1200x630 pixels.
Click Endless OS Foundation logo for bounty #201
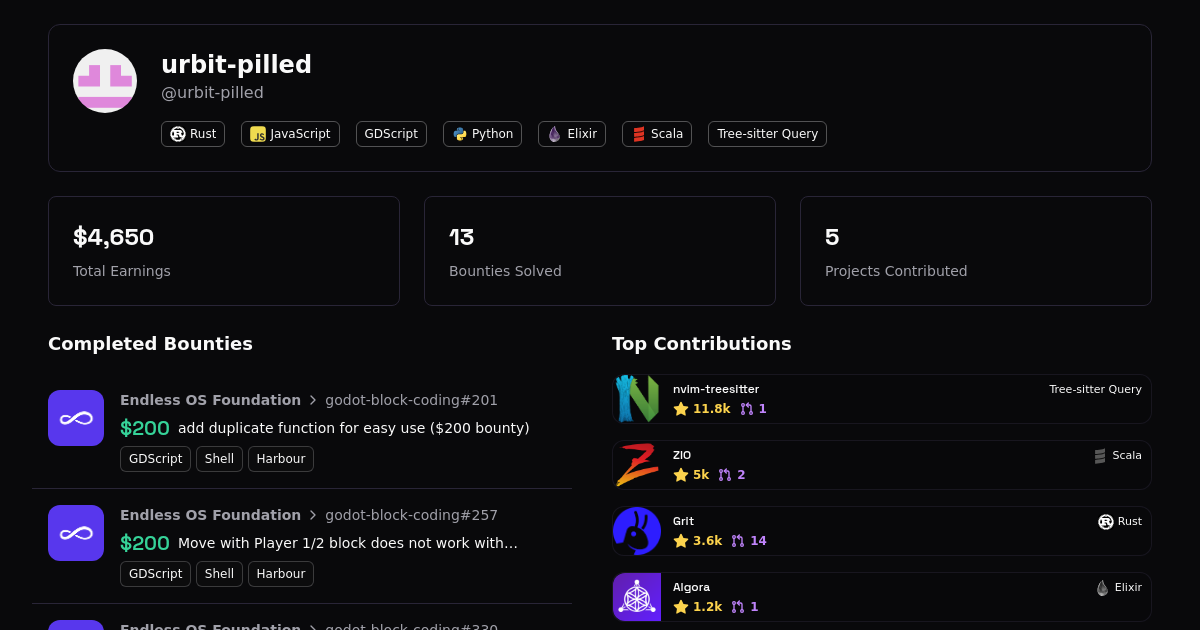(x=76, y=418)
